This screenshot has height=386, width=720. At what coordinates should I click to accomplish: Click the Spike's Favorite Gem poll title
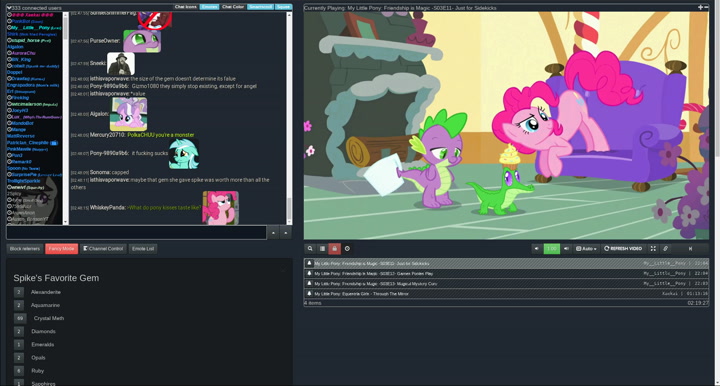coord(56,278)
